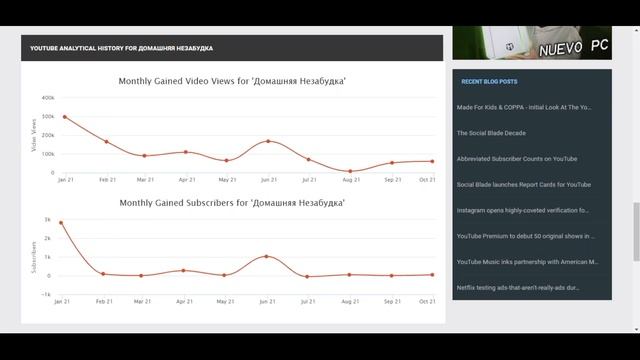Click Feb 21 data point on subscribers chart
This screenshot has width=640, height=360.
[103, 274]
